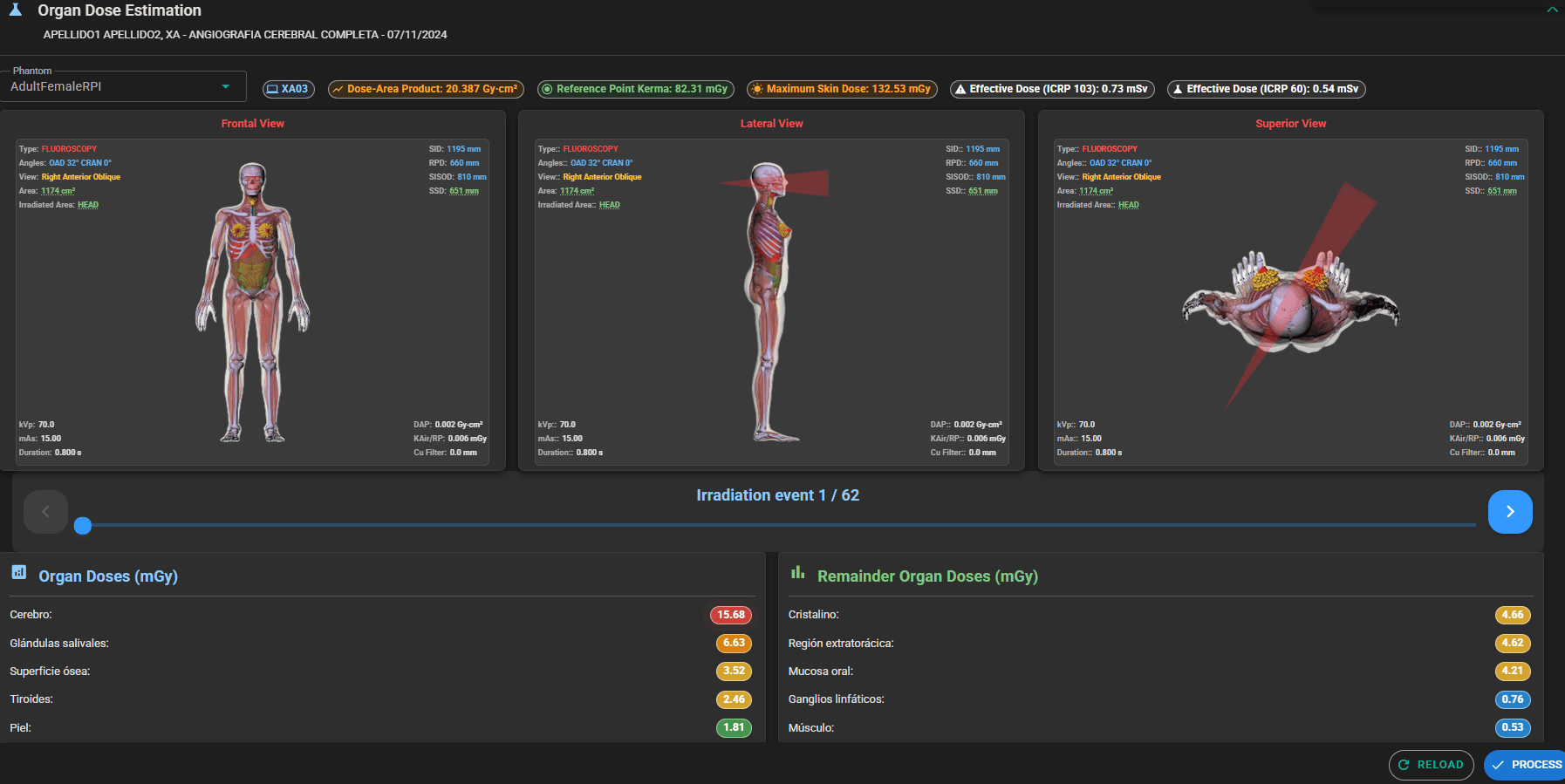Click the sun icon in Maximum Skin Dose chip
Viewport: 1565px width, 784px height.
click(x=757, y=89)
